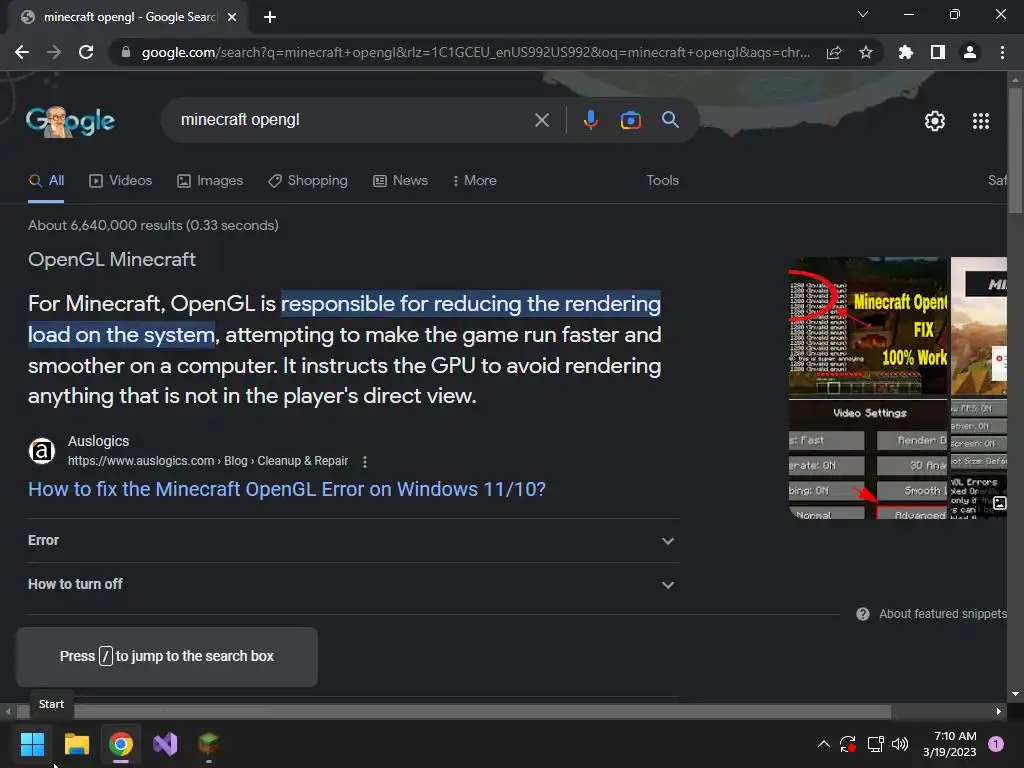Switch to the News tab

point(400,181)
